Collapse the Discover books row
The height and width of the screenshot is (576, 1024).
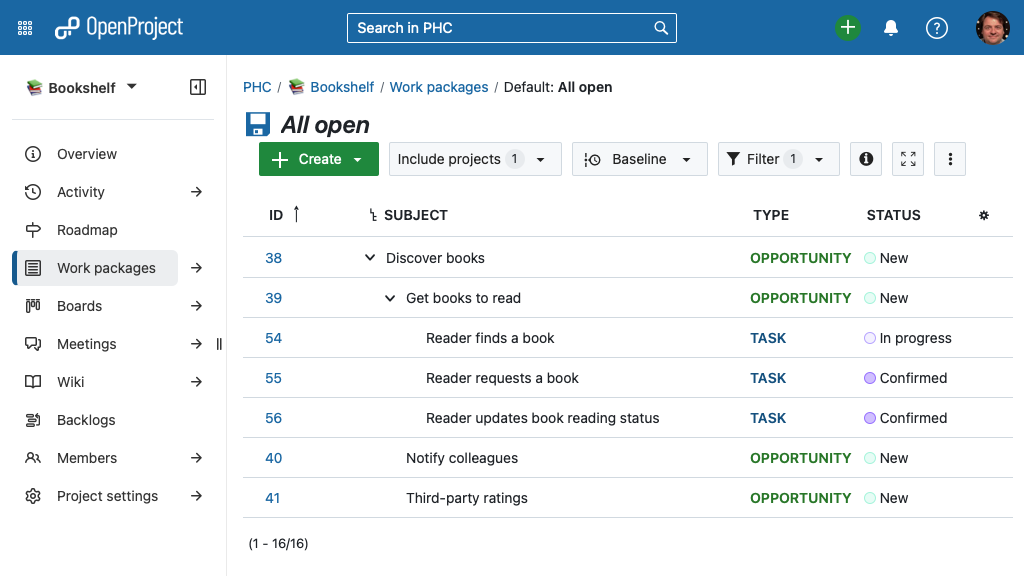[x=370, y=257]
